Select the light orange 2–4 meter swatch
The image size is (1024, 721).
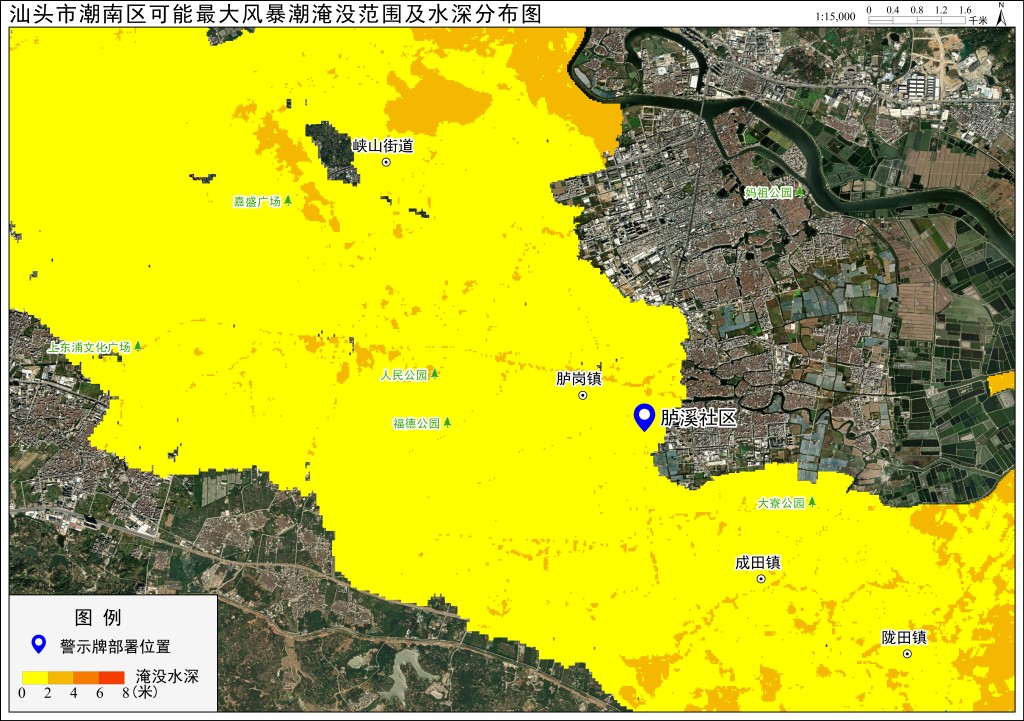coord(60,678)
